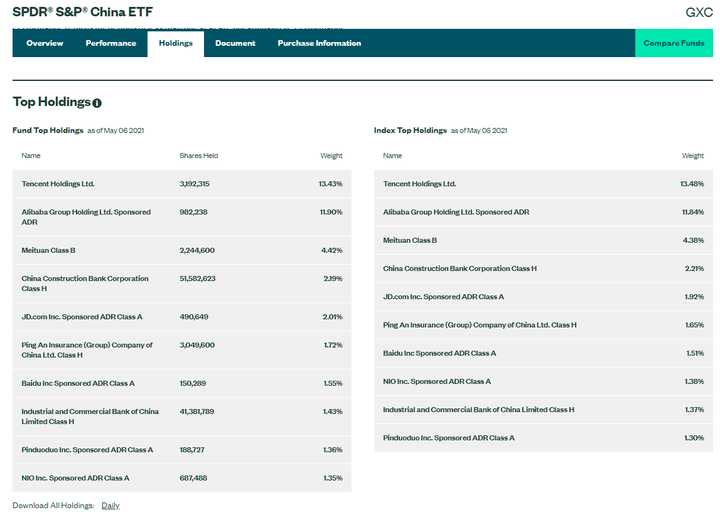The height and width of the screenshot is (515, 720).
Task: Select Alibaba Group Holding in Index holdings
Action: tap(456, 212)
